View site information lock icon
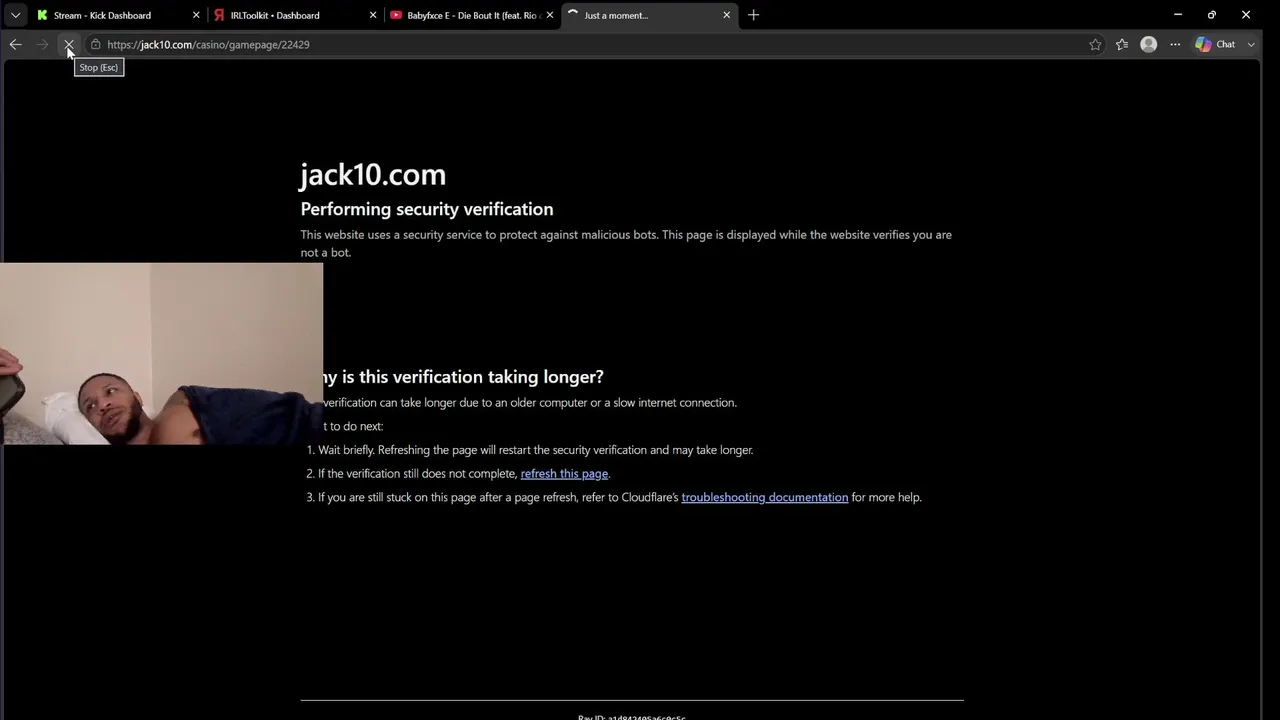Image resolution: width=1280 pixels, height=720 pixels. click(96, 44)
